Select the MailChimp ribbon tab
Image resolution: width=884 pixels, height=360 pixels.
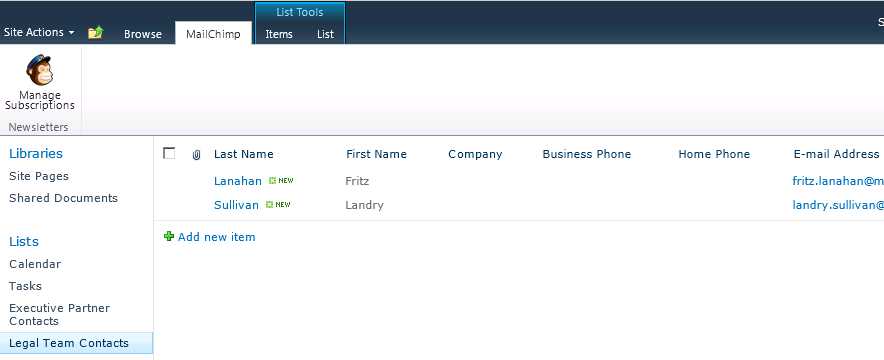tap(213, 34)
